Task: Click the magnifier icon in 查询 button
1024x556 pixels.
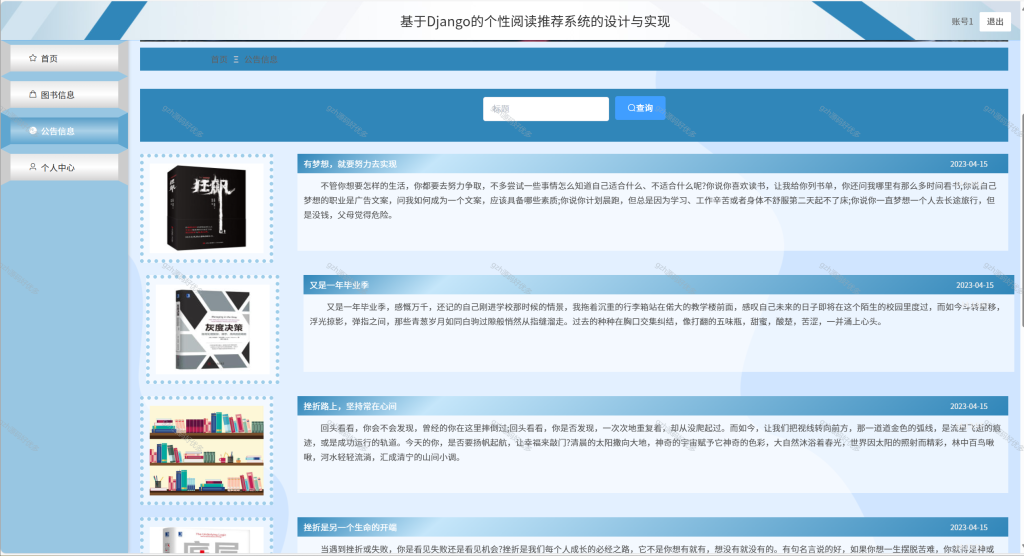Action: (632, 108)
